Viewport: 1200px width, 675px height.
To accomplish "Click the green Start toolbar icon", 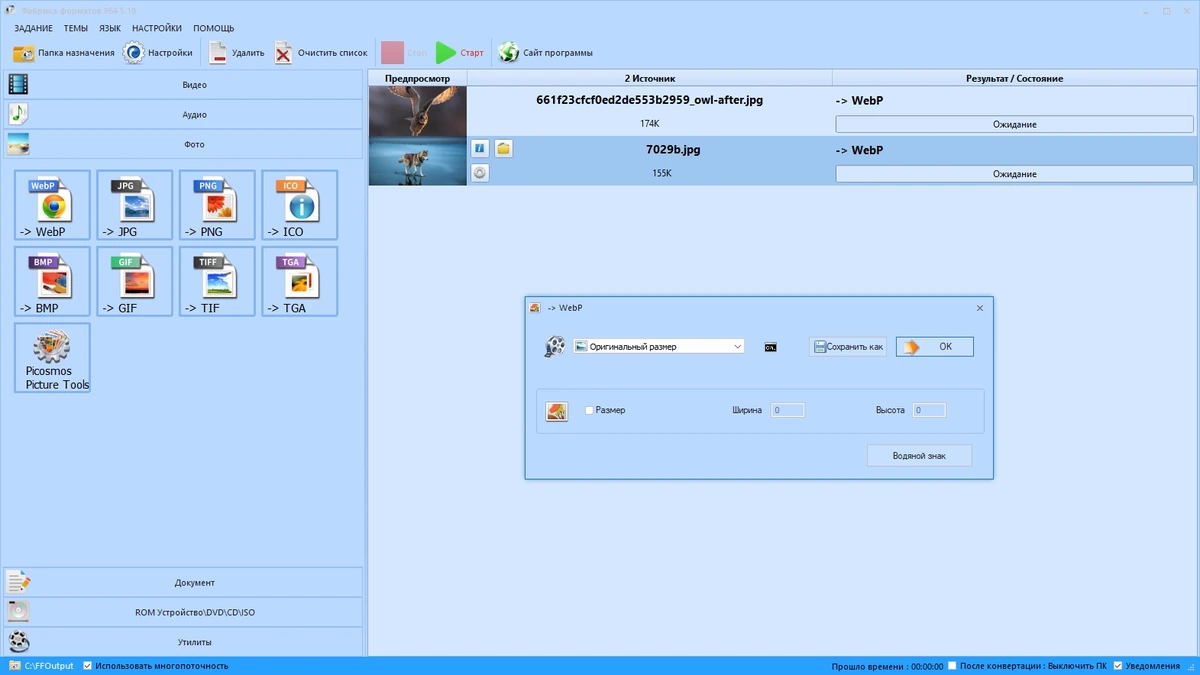I will [x=446, y=53].
